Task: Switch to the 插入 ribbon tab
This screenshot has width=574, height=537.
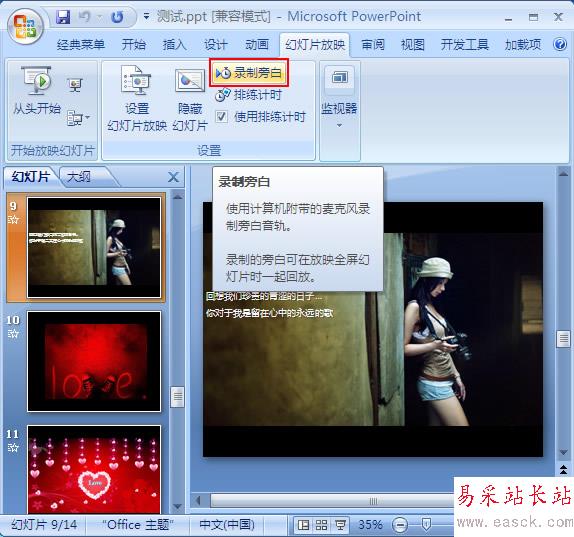Action: point(175,45)
